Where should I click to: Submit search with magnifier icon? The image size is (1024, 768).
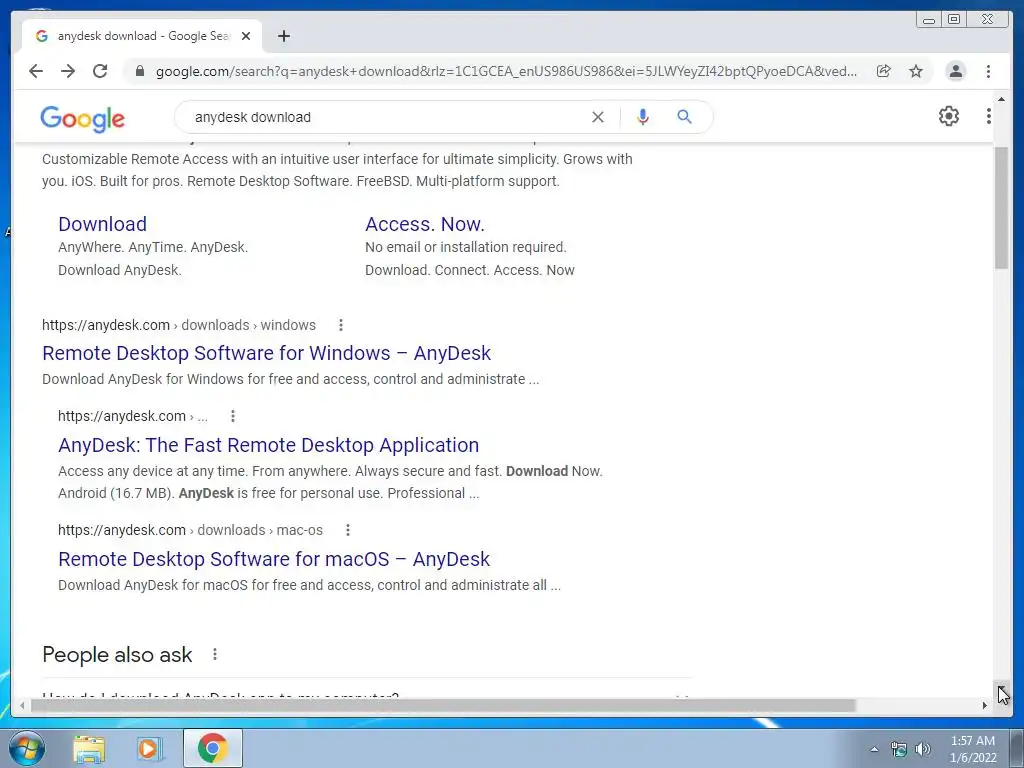(684, 117)
